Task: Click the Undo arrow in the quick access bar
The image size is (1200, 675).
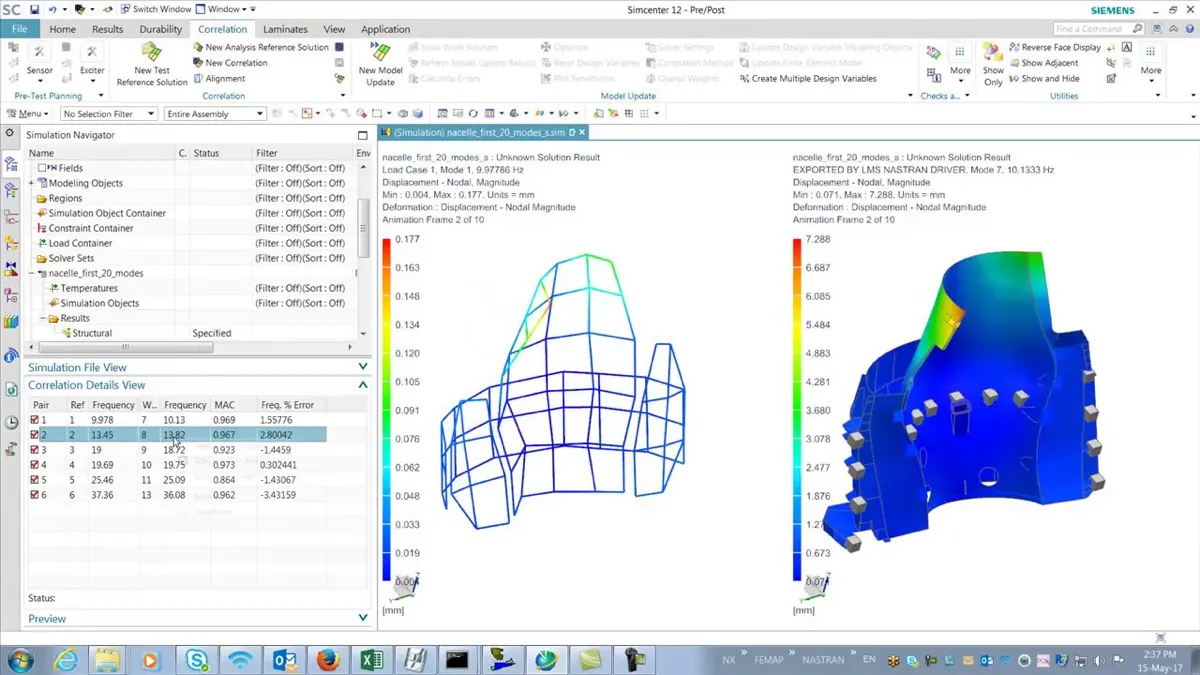Action: (x=51, y=9)
